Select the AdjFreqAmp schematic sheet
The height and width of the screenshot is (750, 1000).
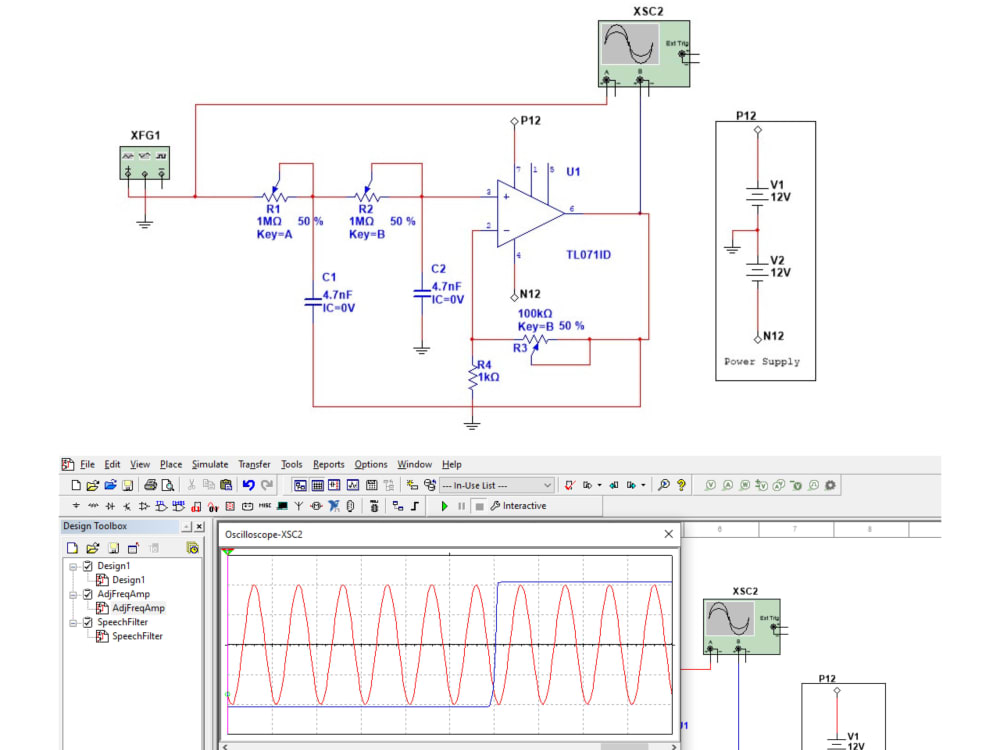138,608
